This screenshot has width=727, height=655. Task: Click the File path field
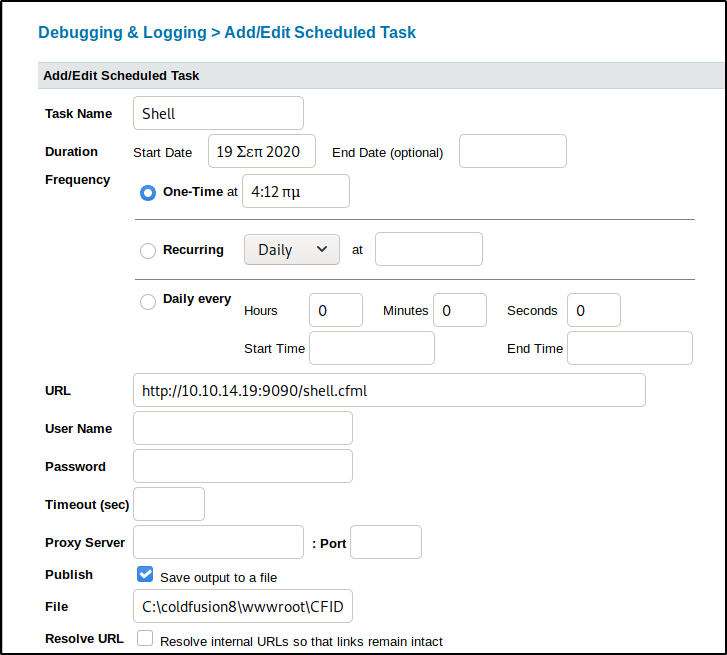[x=243, y=606]
